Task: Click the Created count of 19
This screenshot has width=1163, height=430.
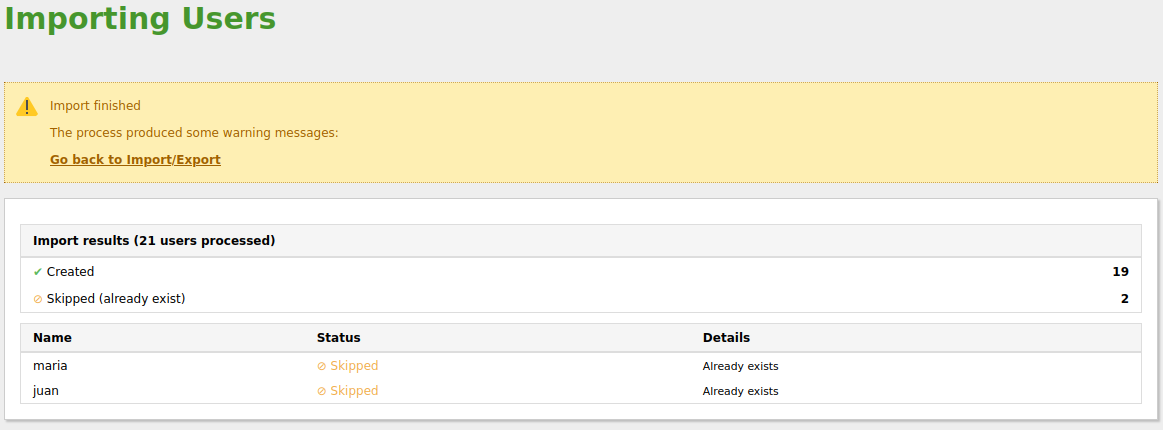Action: pyautogui.click(x=1120, y=272)
